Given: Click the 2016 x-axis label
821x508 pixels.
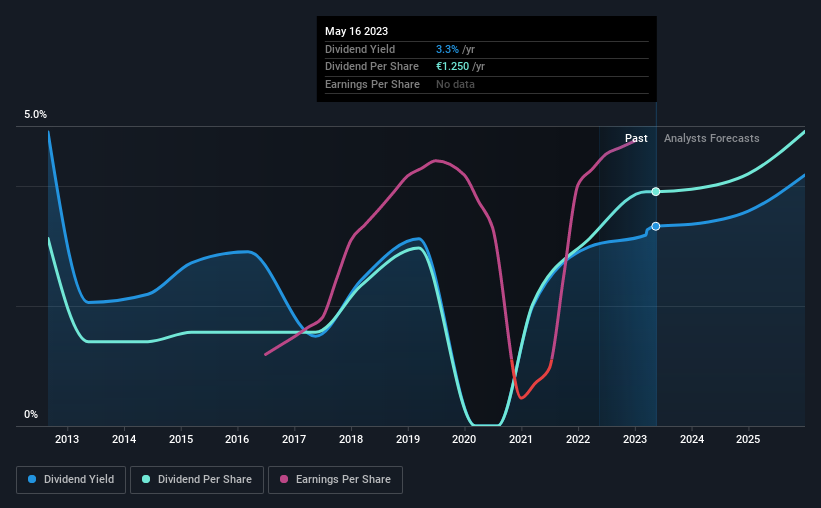Looking at the screenshot, I should (x=237, y=439).
